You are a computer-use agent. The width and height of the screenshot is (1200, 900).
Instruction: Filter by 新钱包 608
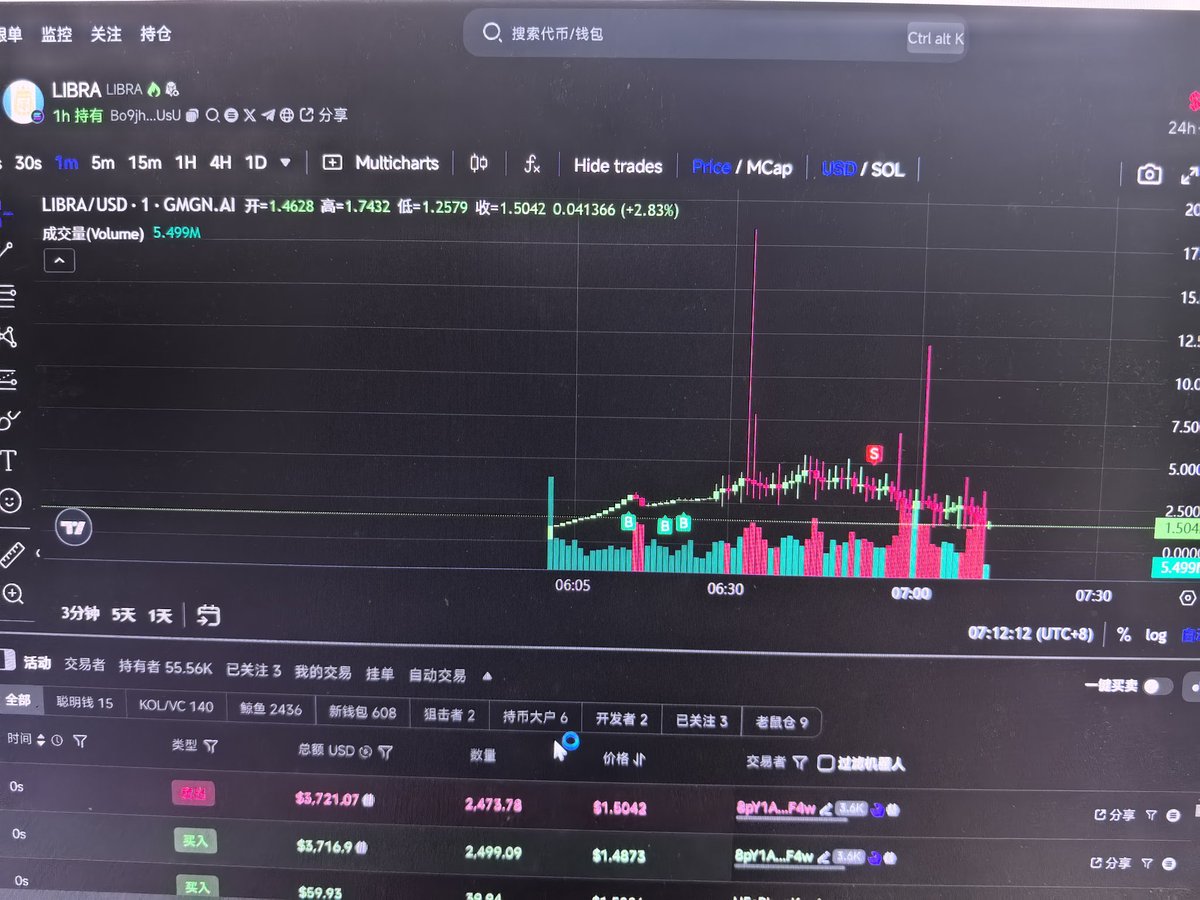click(x=362, y=712)
